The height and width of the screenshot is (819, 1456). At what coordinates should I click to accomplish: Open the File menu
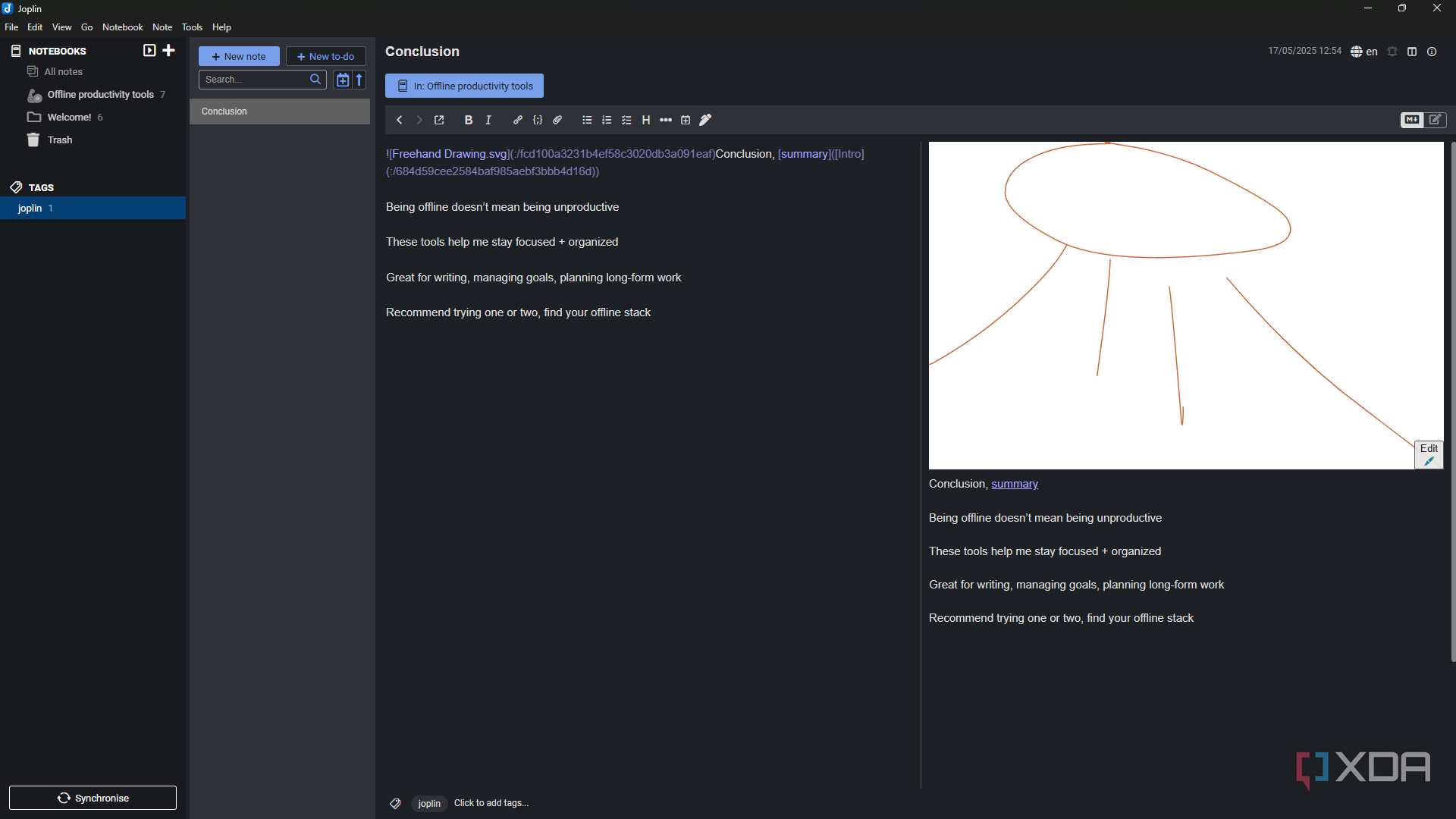pos(11,27)
